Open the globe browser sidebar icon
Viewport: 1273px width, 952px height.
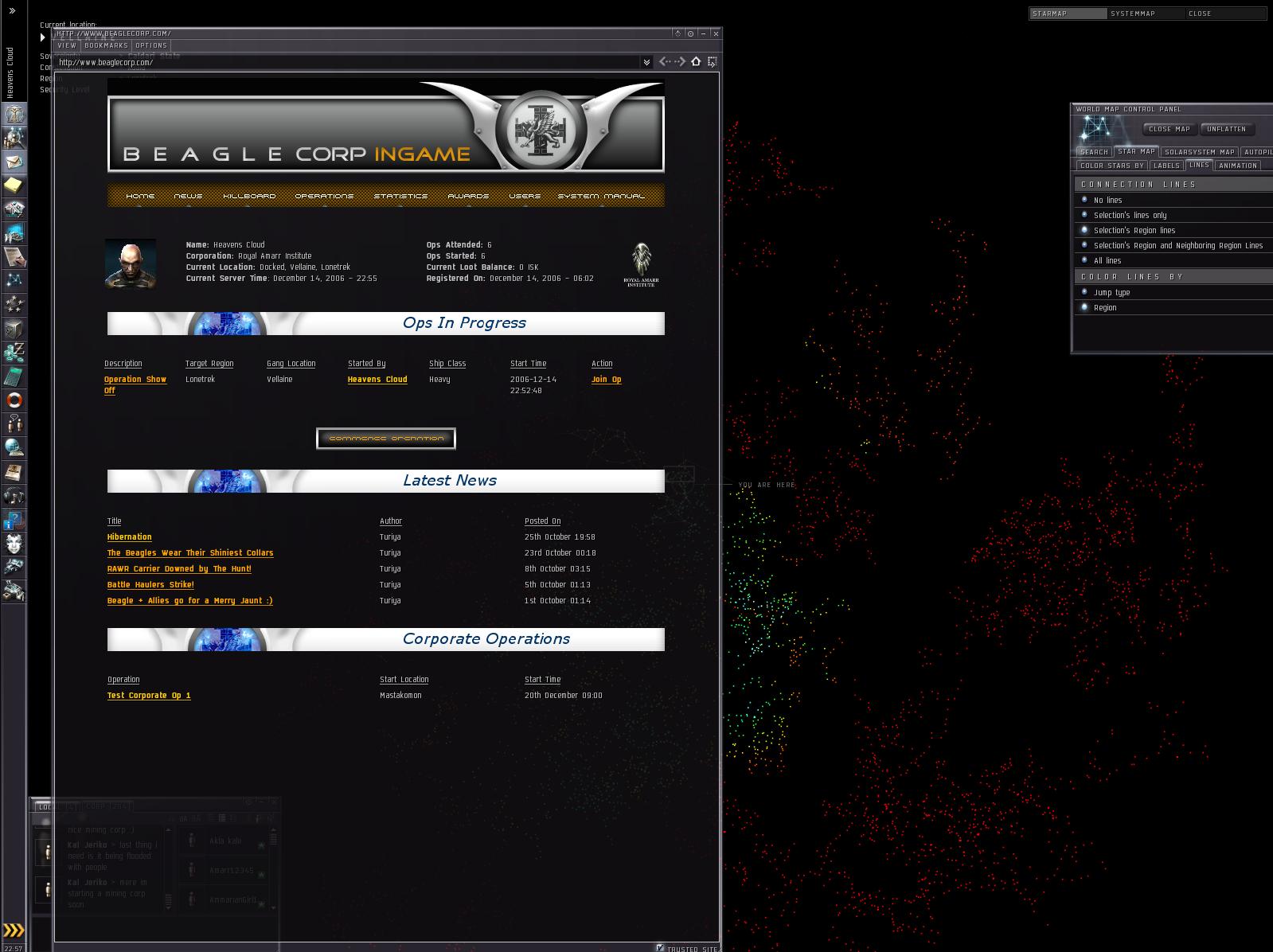point(14,448)
